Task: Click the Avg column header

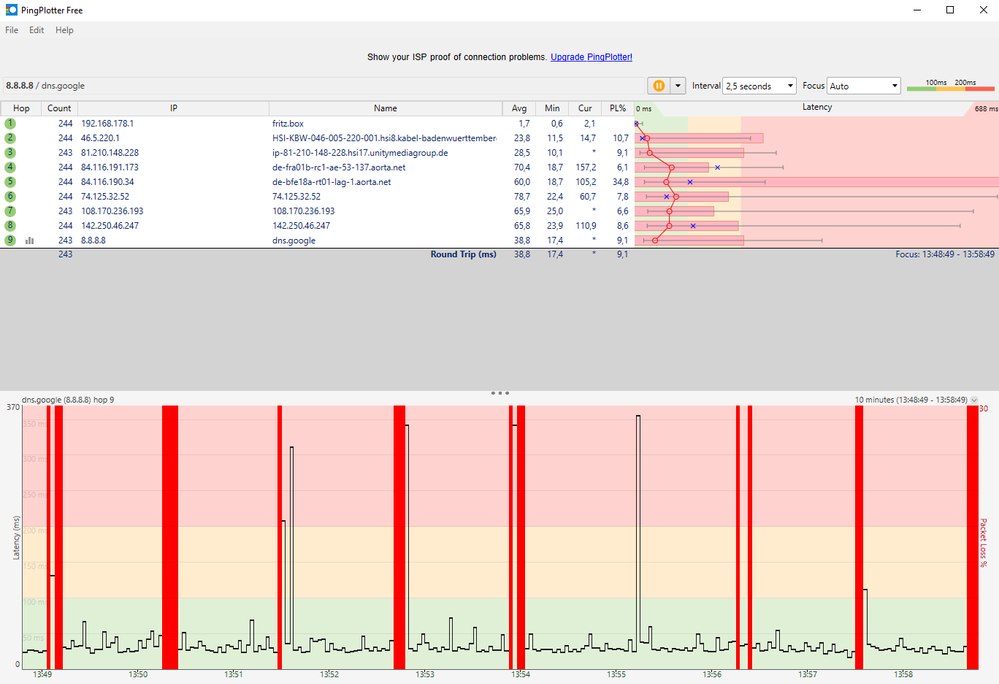Action: [519, 108]
